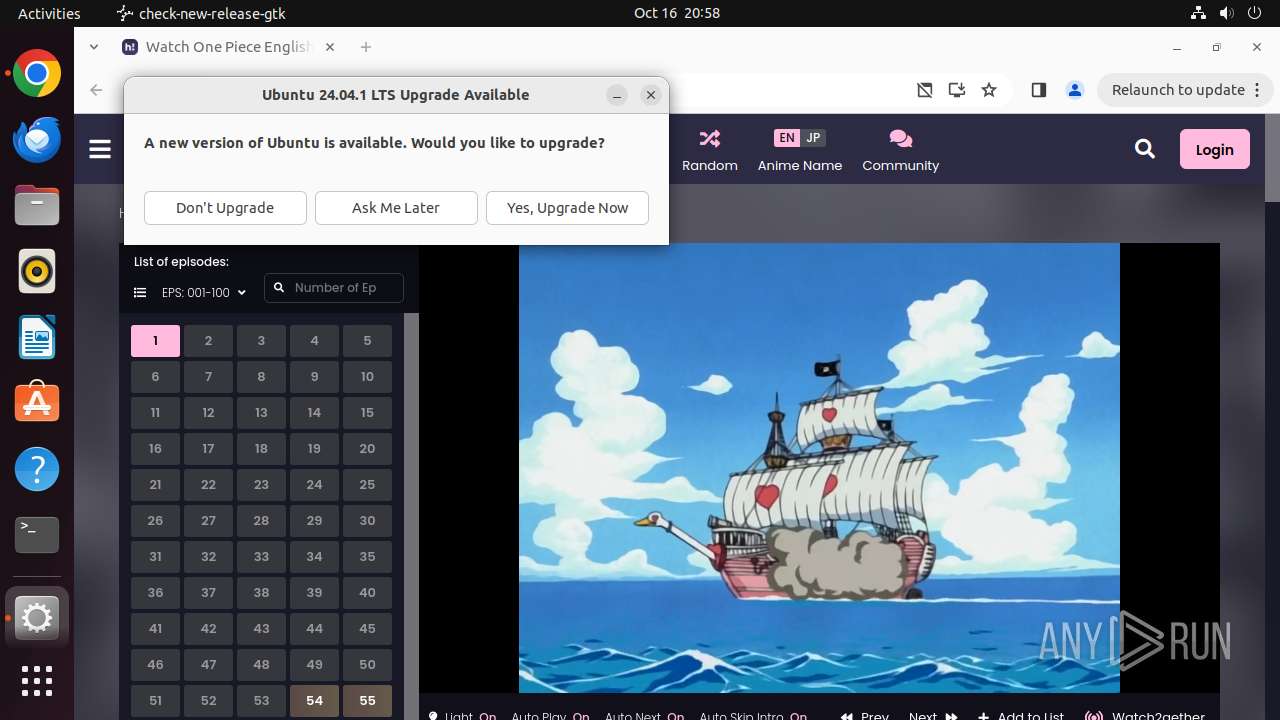Screen dimensions: 1280x720
Task: Open the system network tray icon
Action: pyautogui.click(x=1199, y=13)
